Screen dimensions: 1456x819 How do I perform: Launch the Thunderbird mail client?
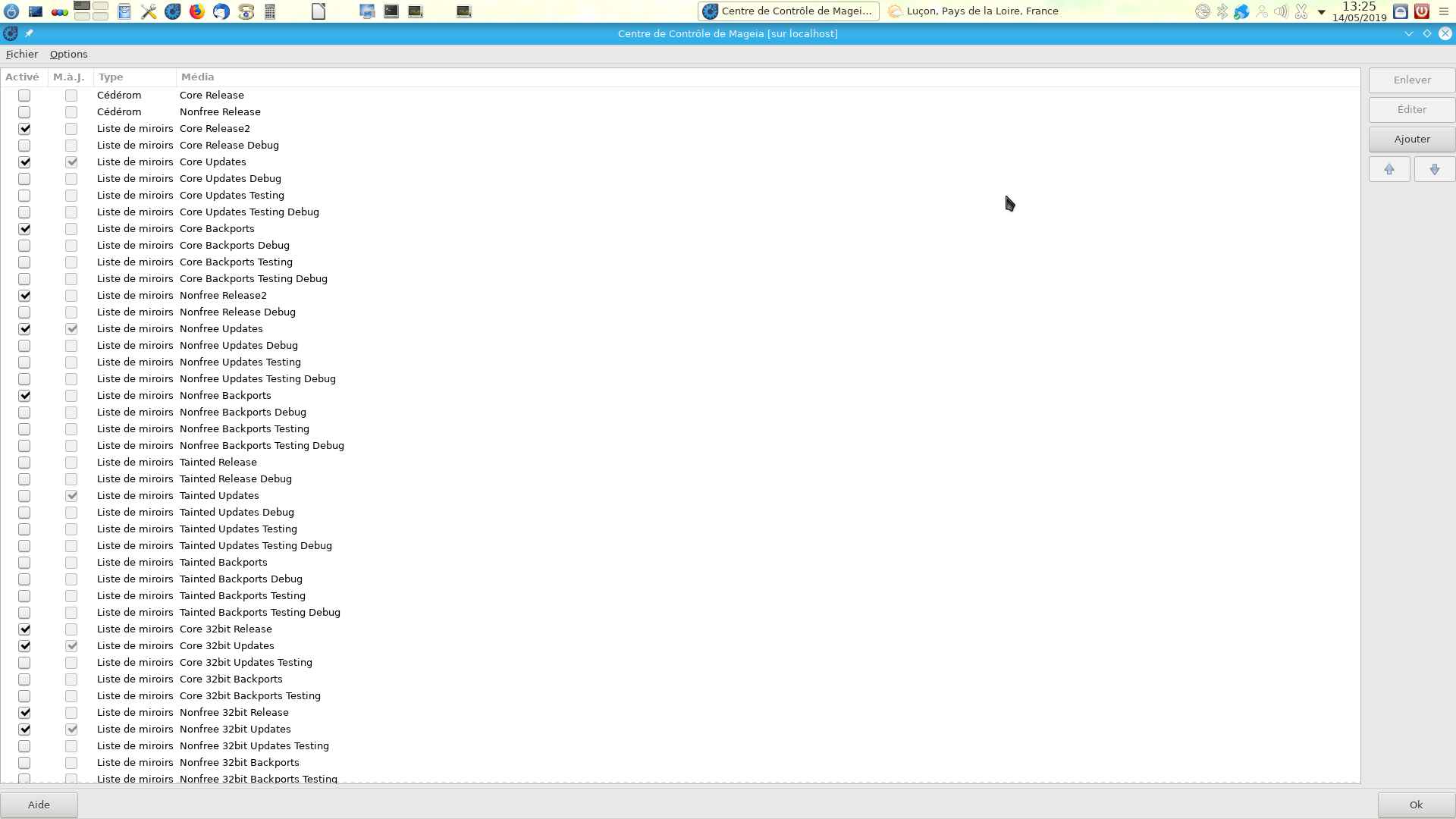(x=221, y=11)
